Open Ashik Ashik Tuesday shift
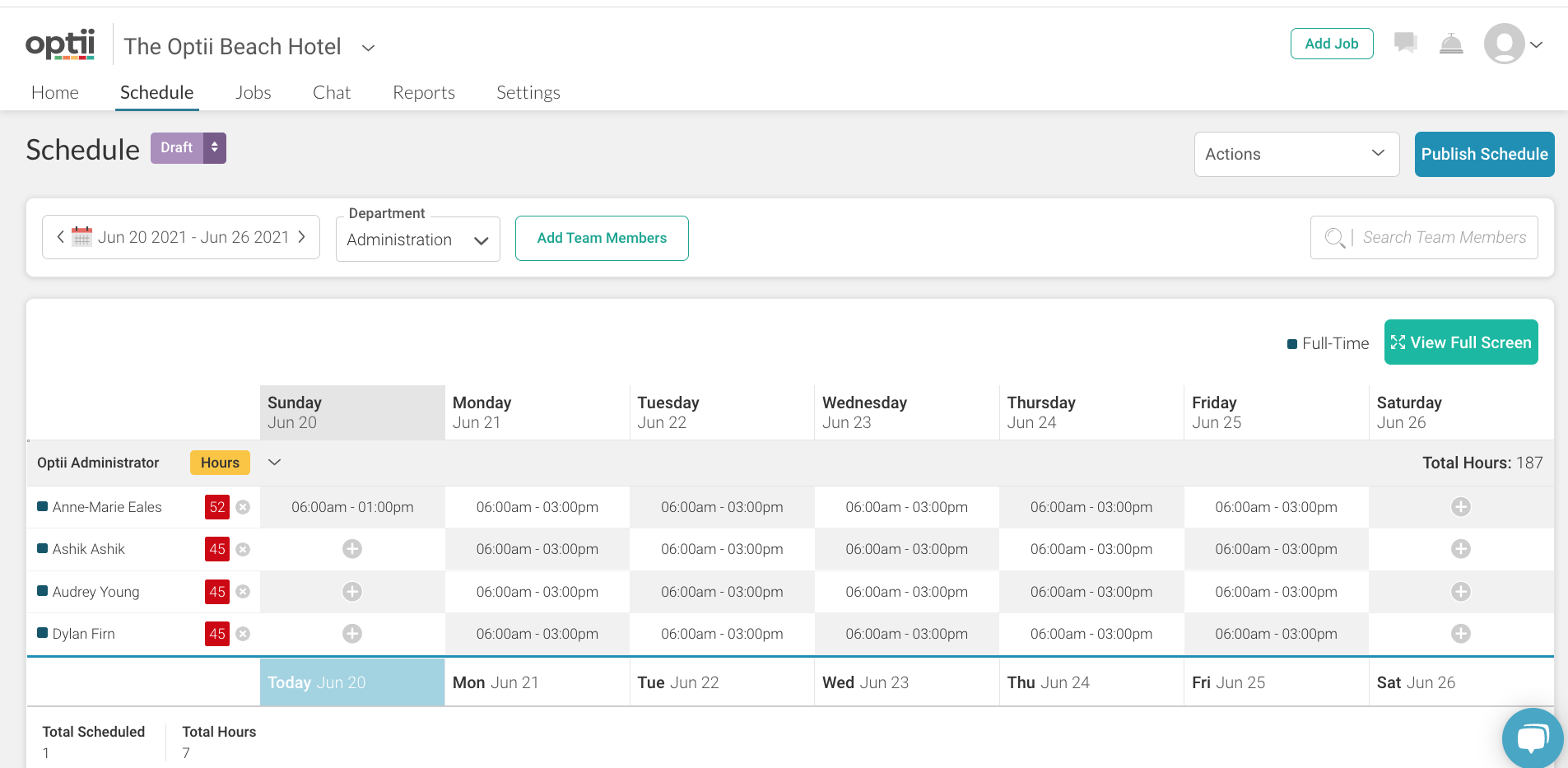Screen dimensions: 1568x768 (x=722, y=549)
